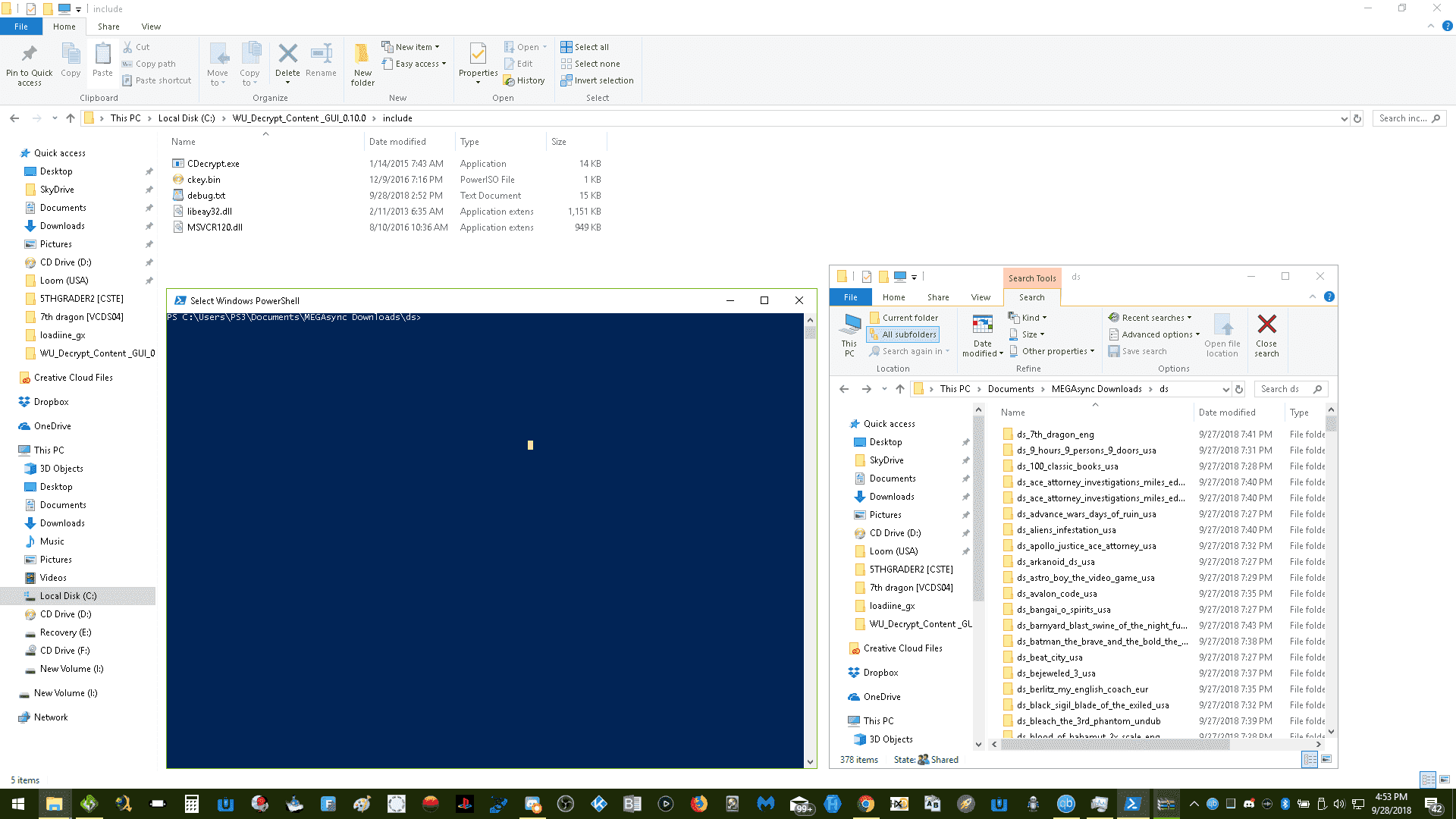Viewport: 1456px width, 819px height.
Task: Click MEGAsync Downloads breadcrumb in ds window
Action: click(x=1096, y=389)
